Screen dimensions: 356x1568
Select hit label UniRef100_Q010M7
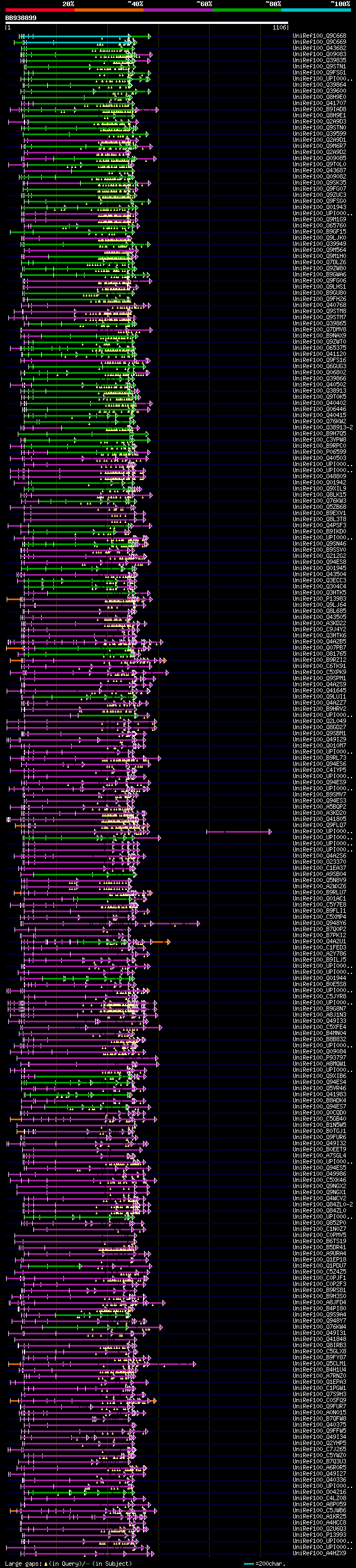point(319,746)
